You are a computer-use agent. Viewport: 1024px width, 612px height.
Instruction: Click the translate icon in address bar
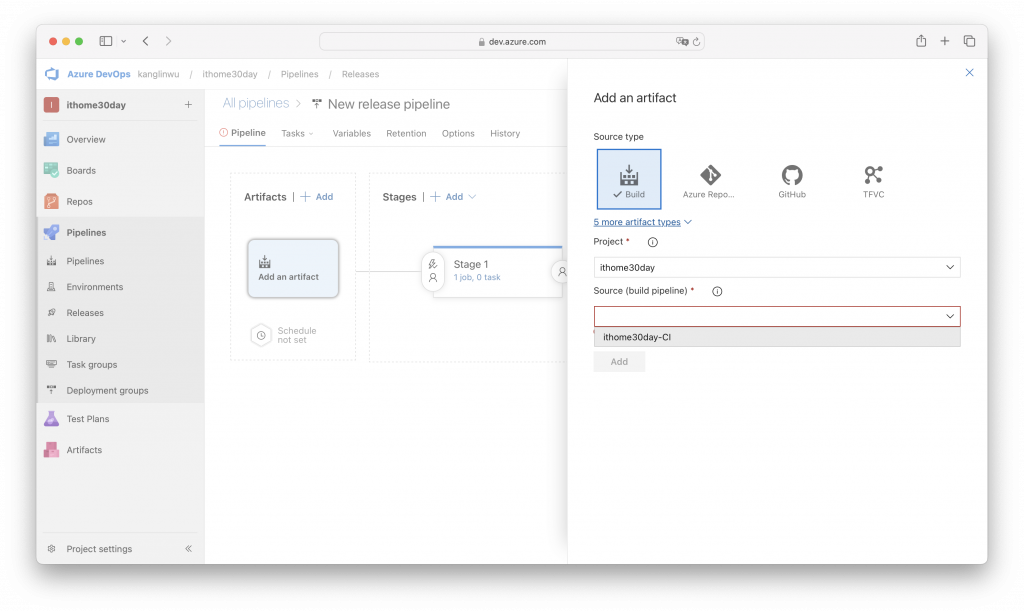(x=682, y=41)
